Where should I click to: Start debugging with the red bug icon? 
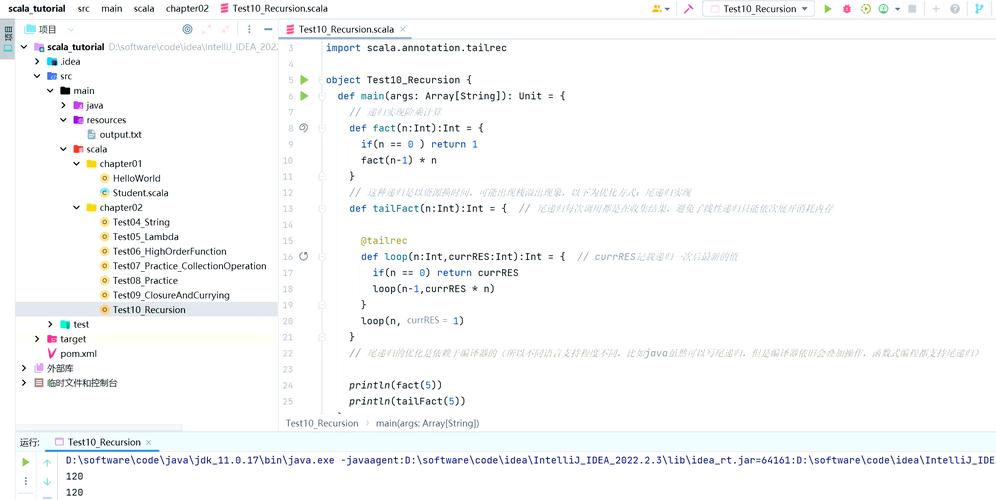click(846, 9)
